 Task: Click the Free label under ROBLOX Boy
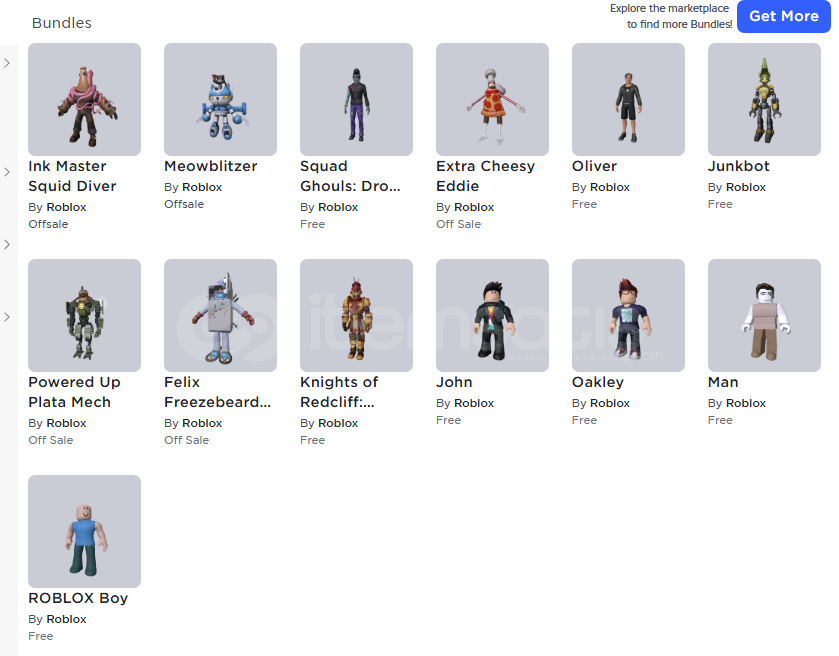[x=41, y=636]
